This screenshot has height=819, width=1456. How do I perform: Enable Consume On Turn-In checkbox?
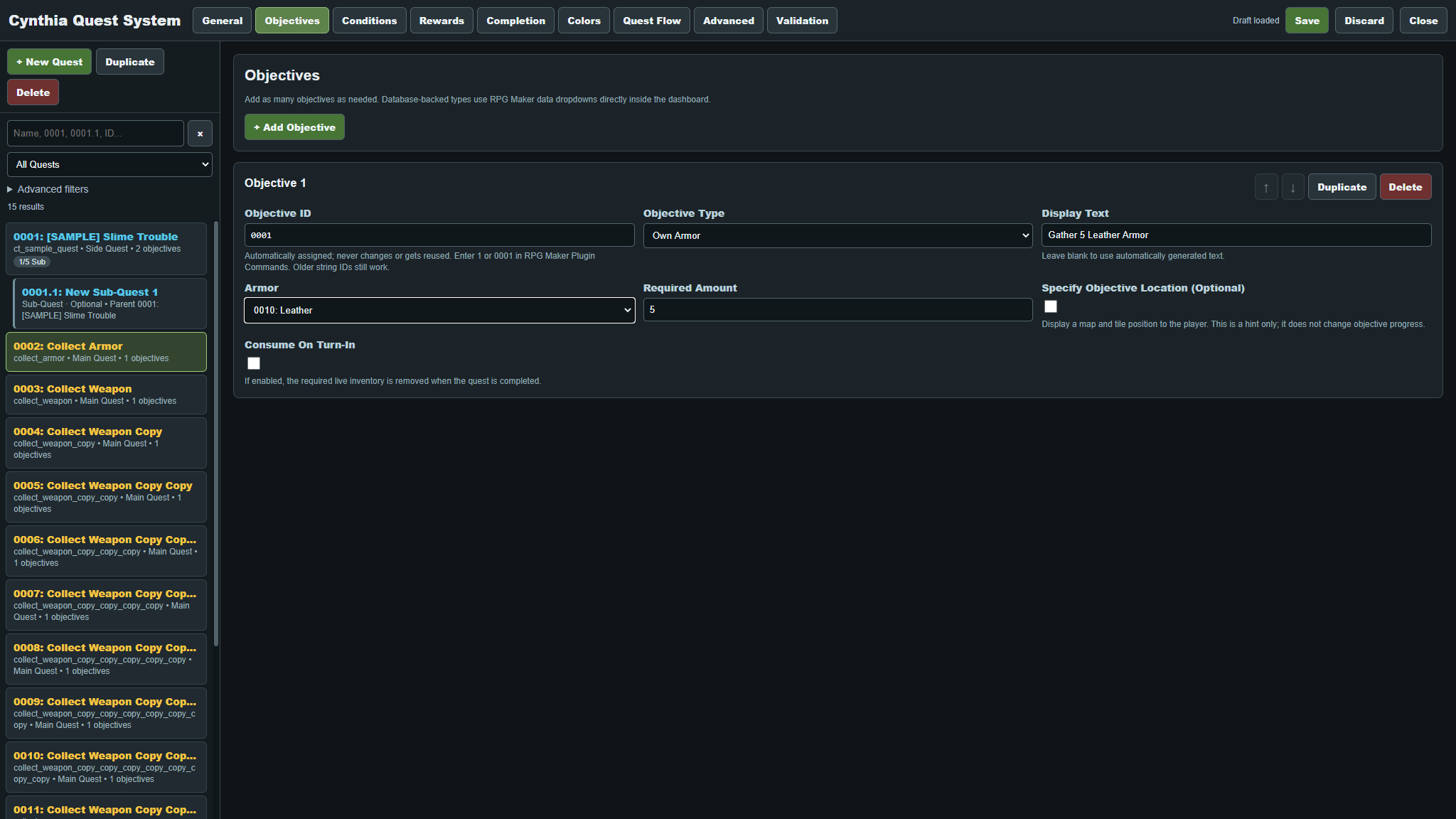coord(254,363)
